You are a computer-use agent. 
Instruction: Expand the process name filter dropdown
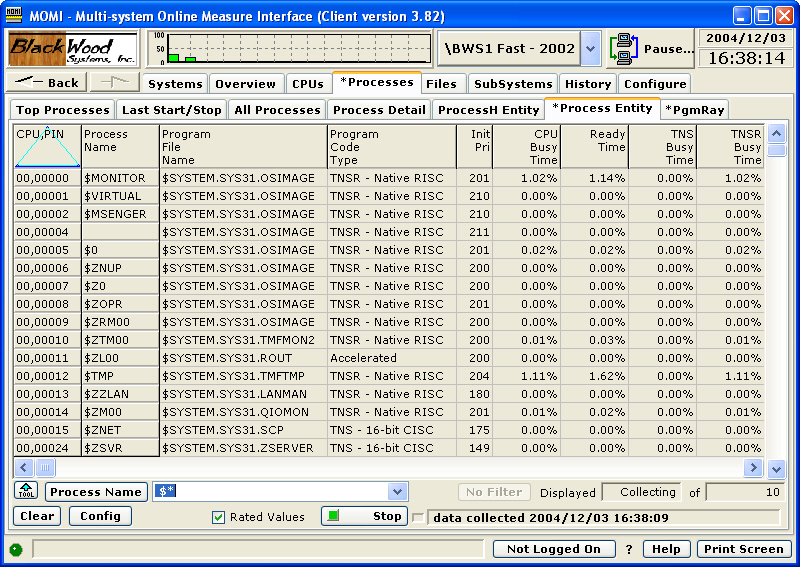397,492
